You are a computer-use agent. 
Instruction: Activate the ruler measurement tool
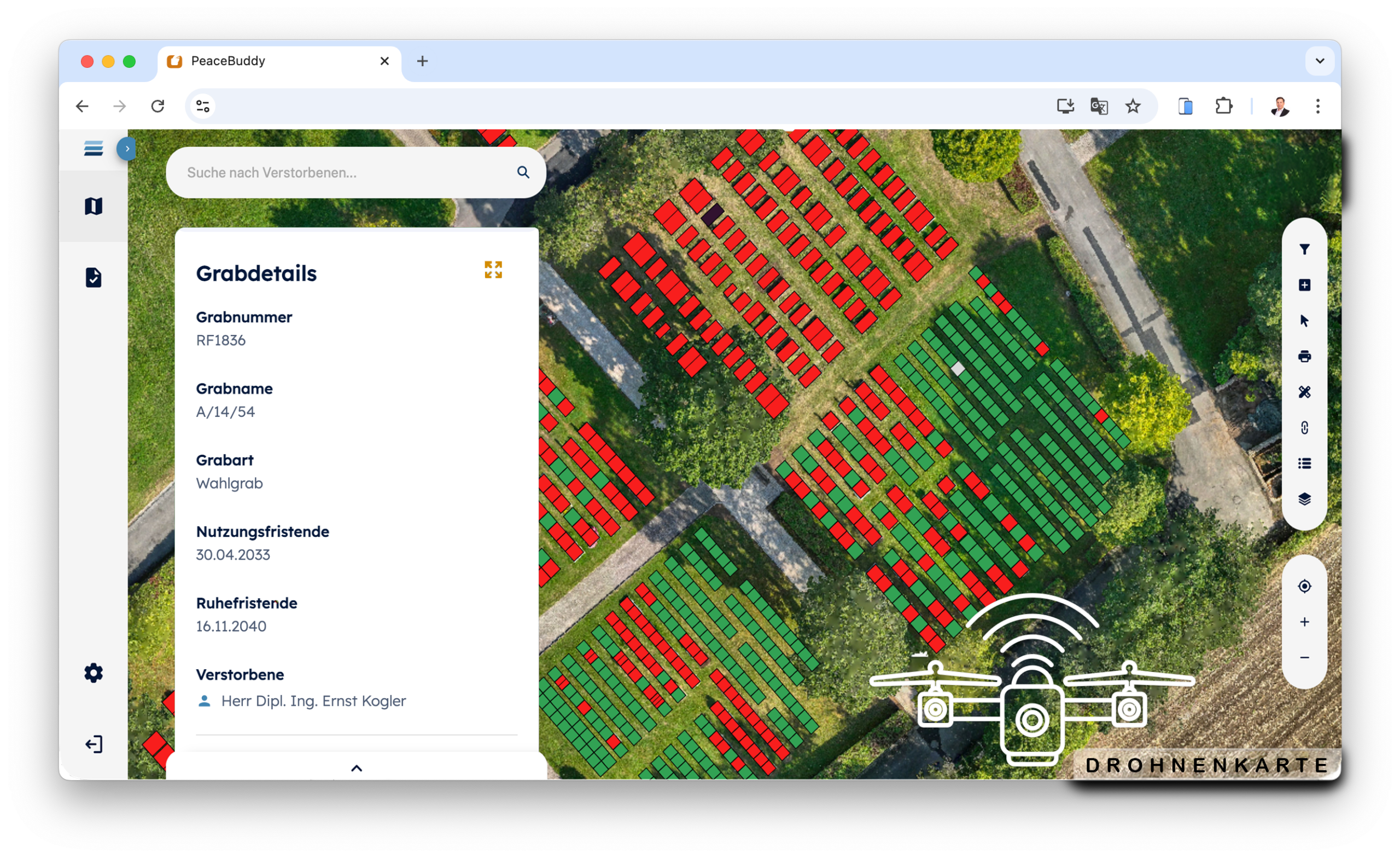point(1304,392)
